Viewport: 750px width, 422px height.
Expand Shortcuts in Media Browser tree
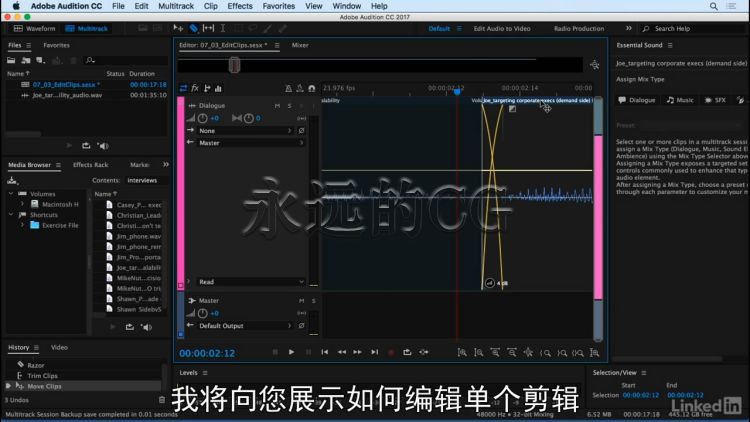[x=11, y=215]
